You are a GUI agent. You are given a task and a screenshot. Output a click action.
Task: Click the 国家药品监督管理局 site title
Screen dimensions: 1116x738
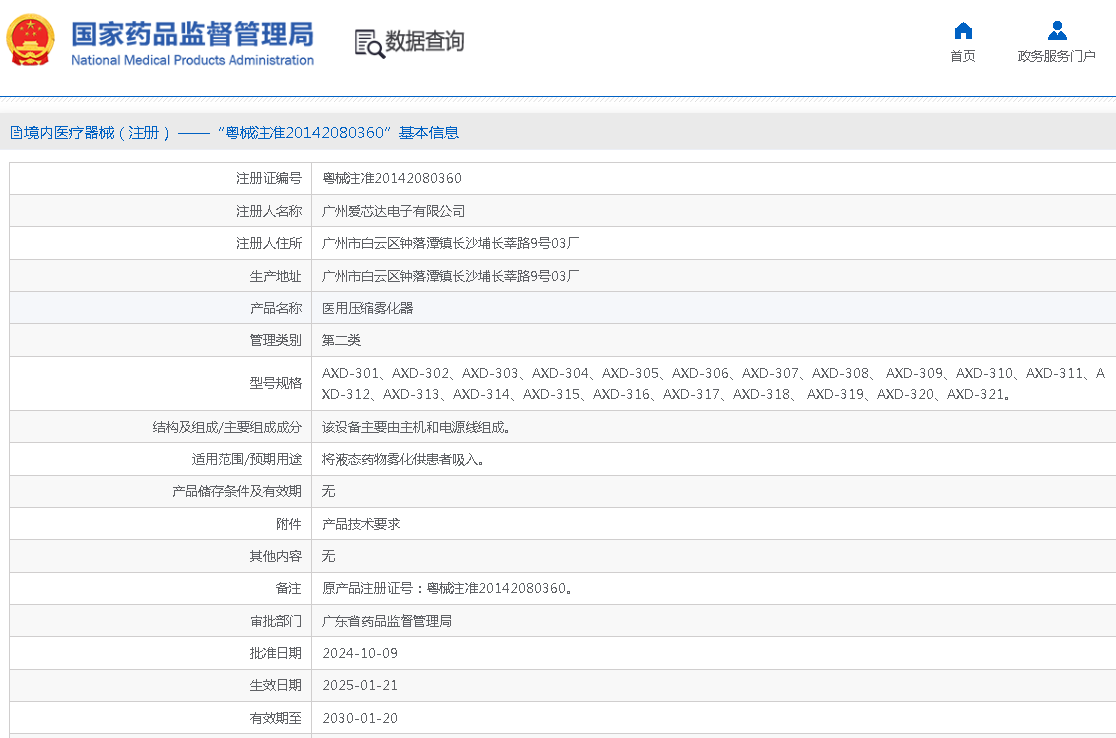pos(192,34)
